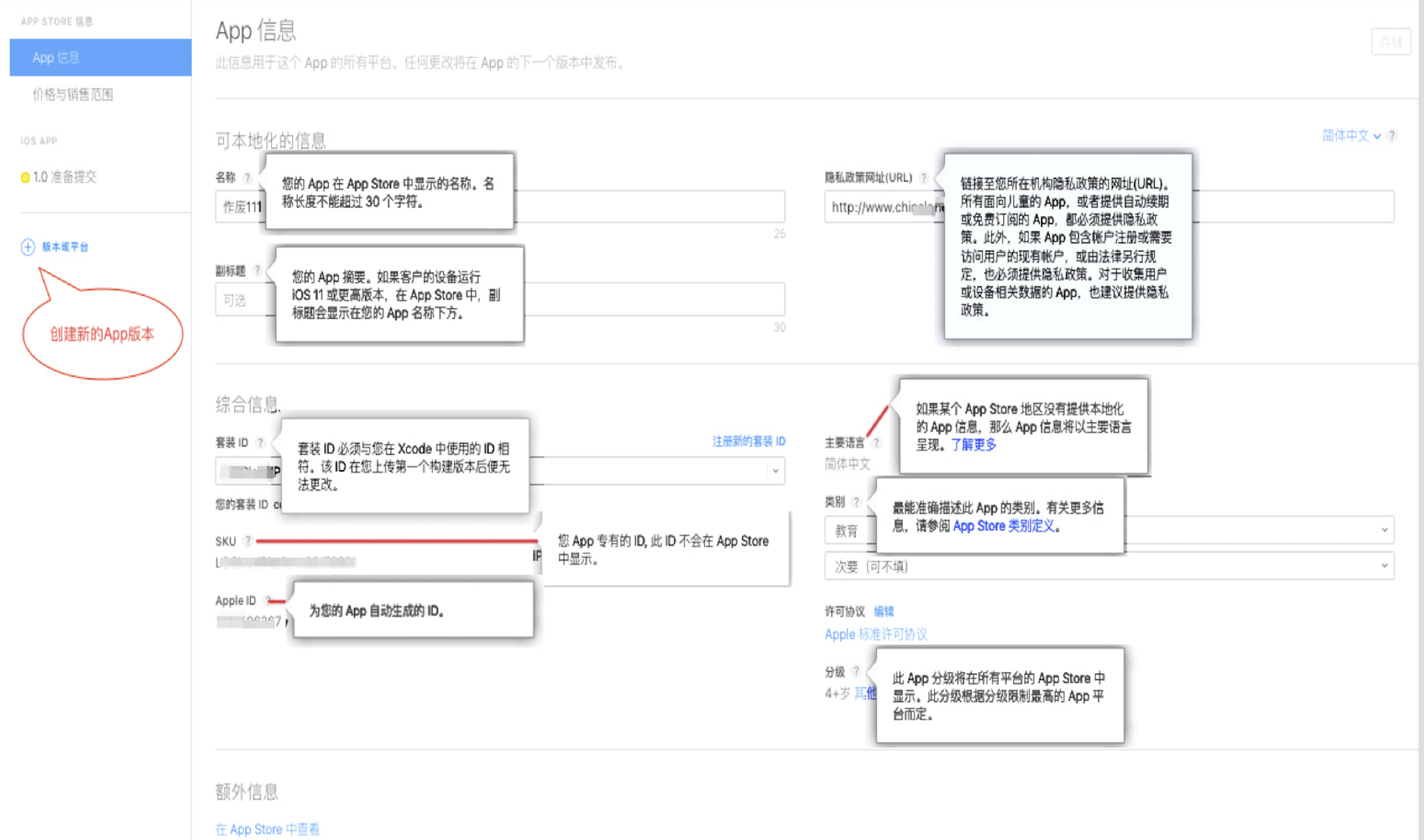
Task: Focus the privacy policy URL input field
Action: point(1109,207)
